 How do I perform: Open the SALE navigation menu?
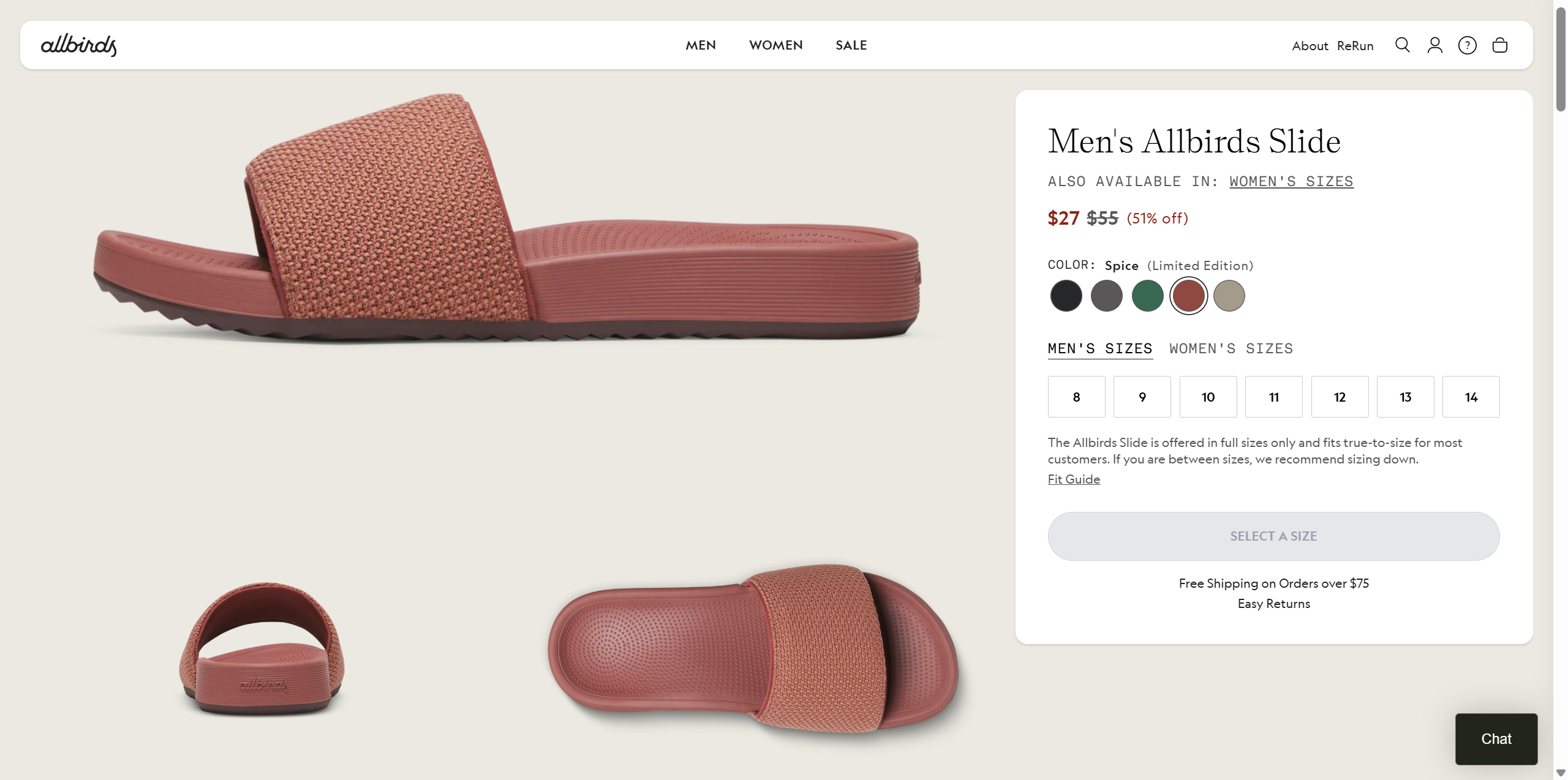[851, 45]
